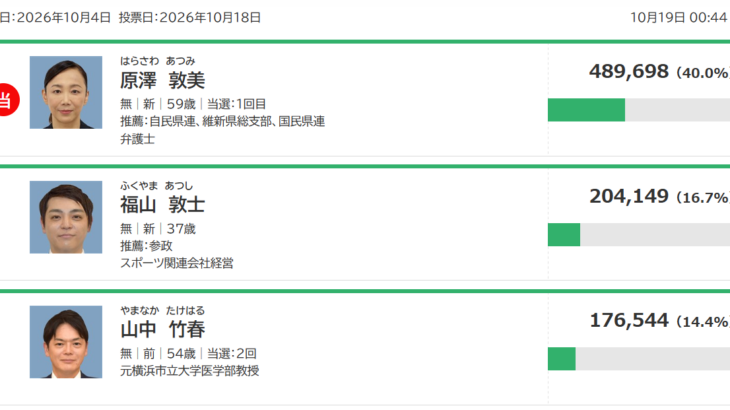Click the 投票日:2026年10月18日 date text
This screenshot has width=730, height=410.
click(189, 18)
